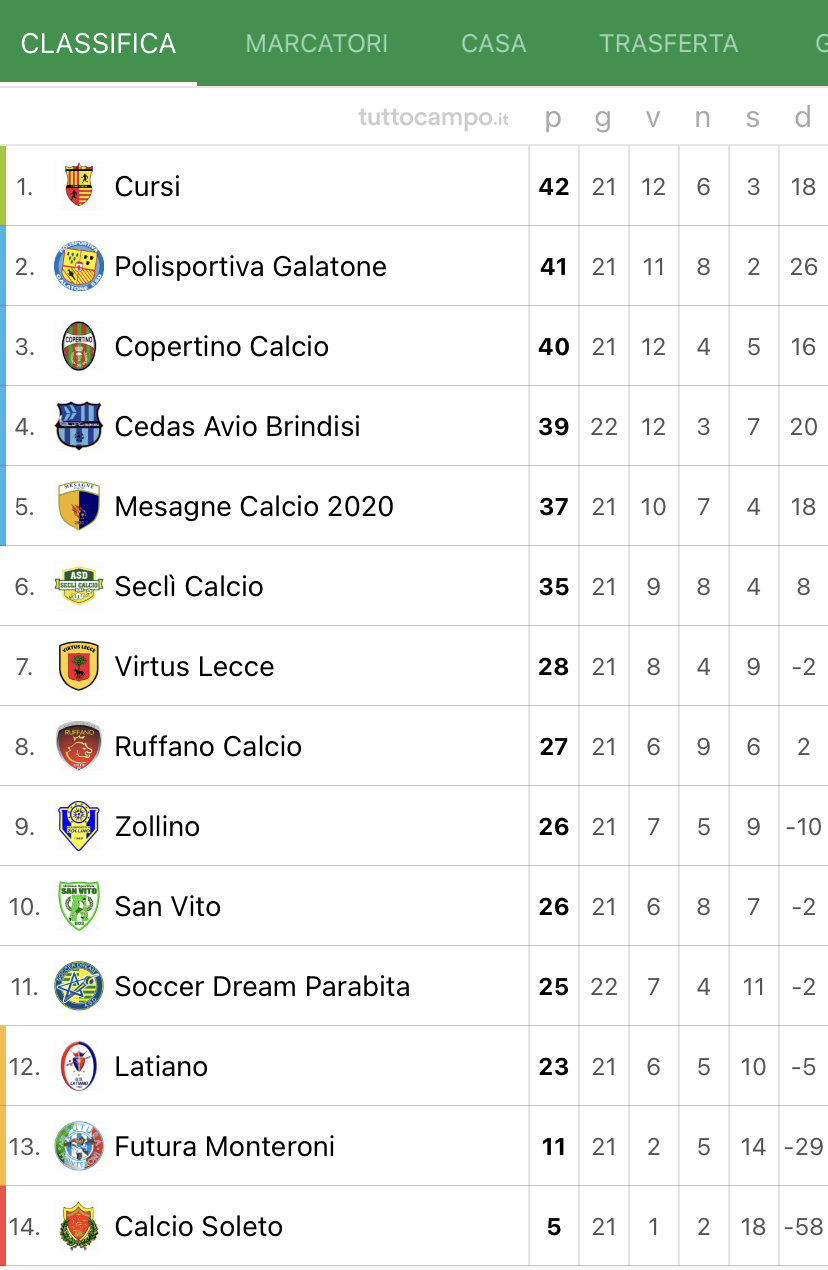This screenshot has height=1270, width=828.
Task: Tap the Virtus Lecce shield icon
Action: [x=79, y=666]
